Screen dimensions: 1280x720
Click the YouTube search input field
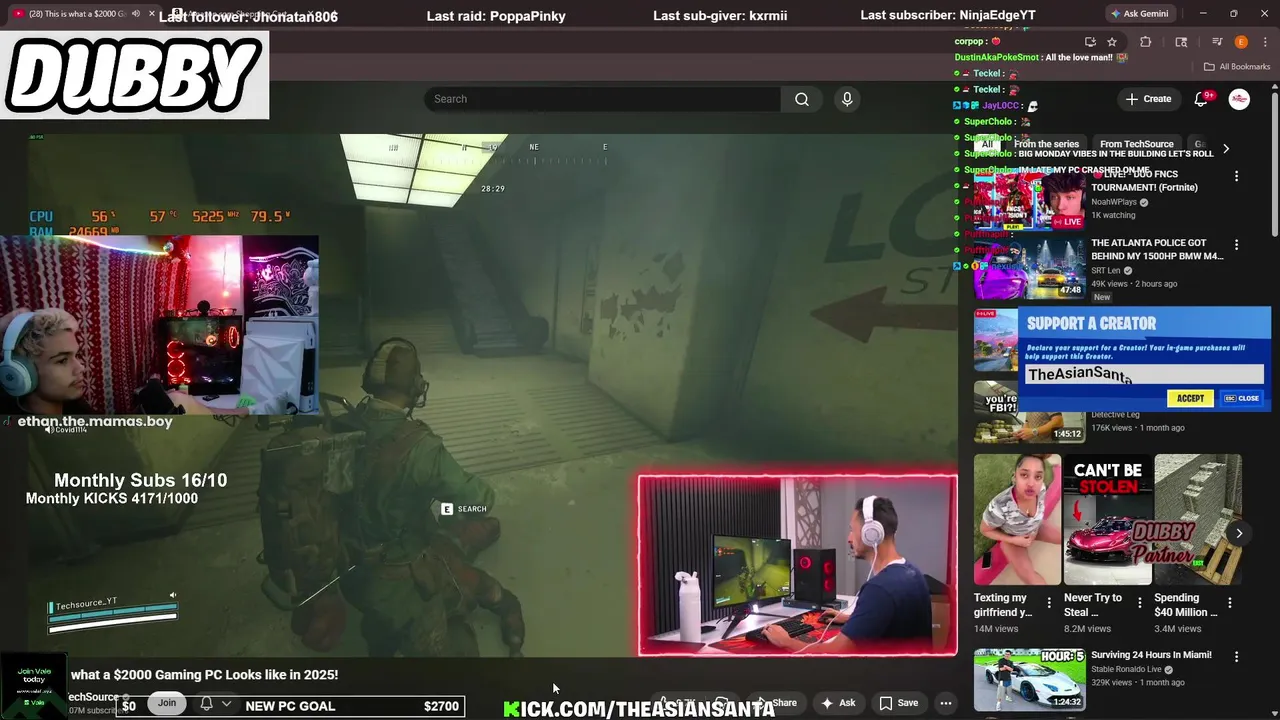pos(602,99)
